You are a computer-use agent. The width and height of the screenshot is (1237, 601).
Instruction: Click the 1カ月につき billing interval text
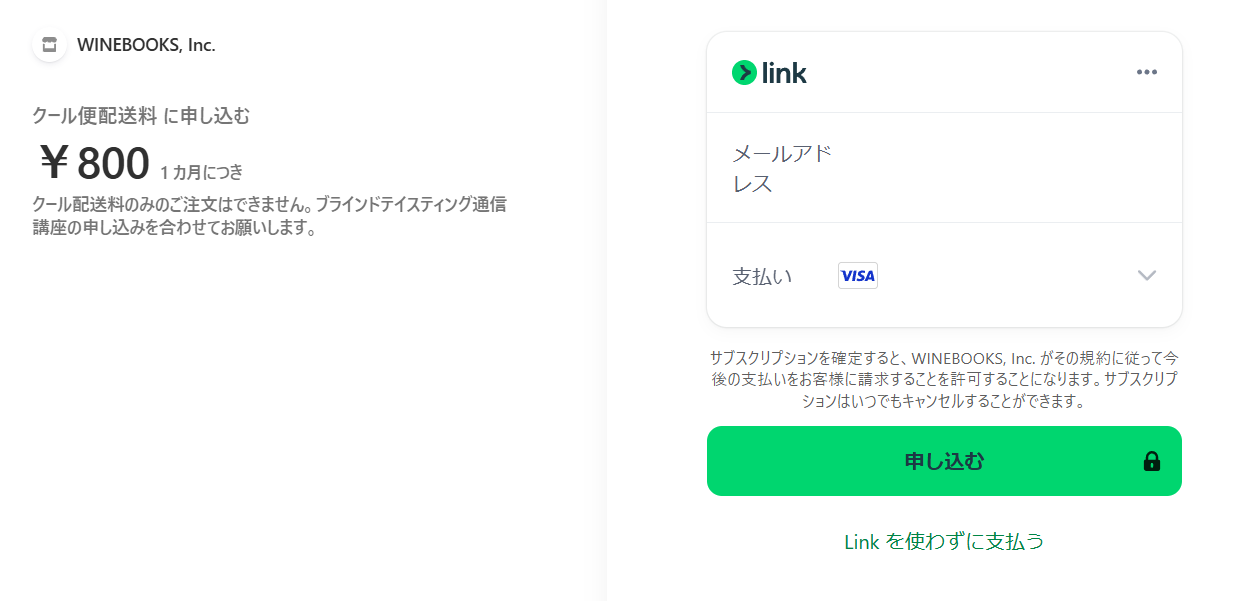click(201, 172)
